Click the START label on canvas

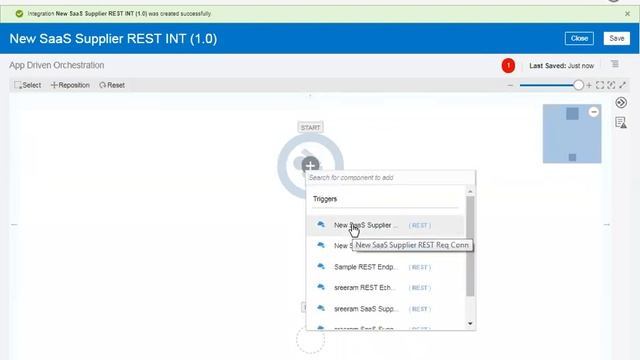coord(310,127)
